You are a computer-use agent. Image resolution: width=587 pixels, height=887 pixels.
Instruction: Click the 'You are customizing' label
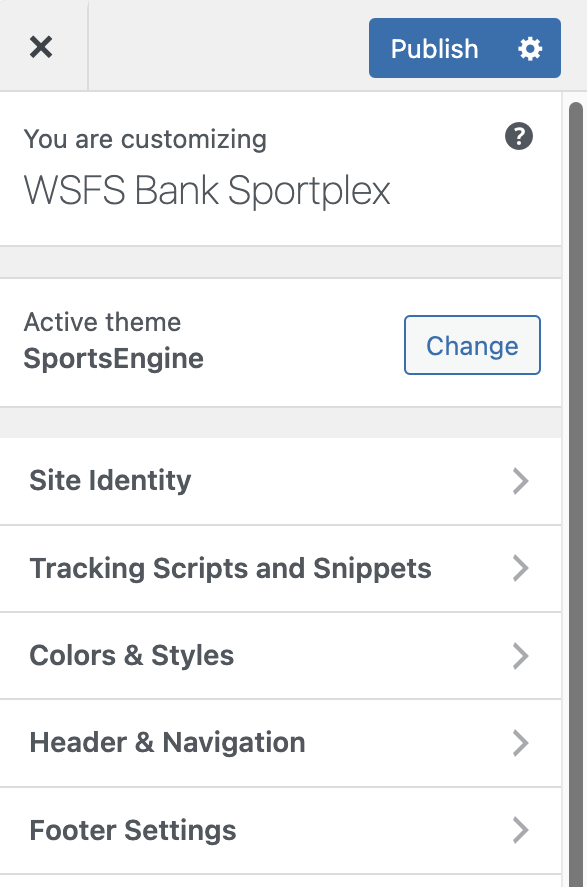point(145,139)
